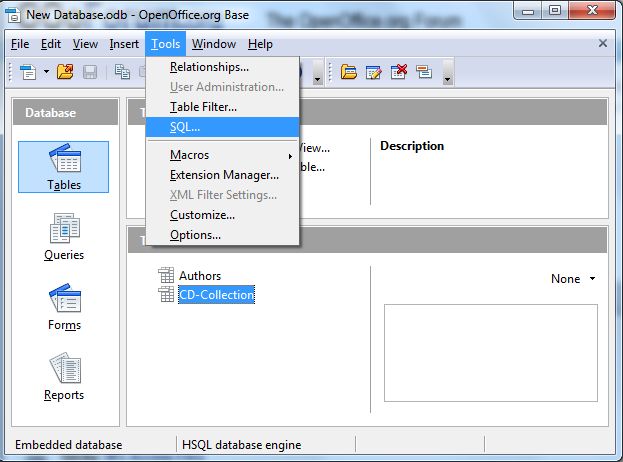Open the View menu
Viewport: 623px width, 462px height.
pyautogui.click(x=85, y=44)
